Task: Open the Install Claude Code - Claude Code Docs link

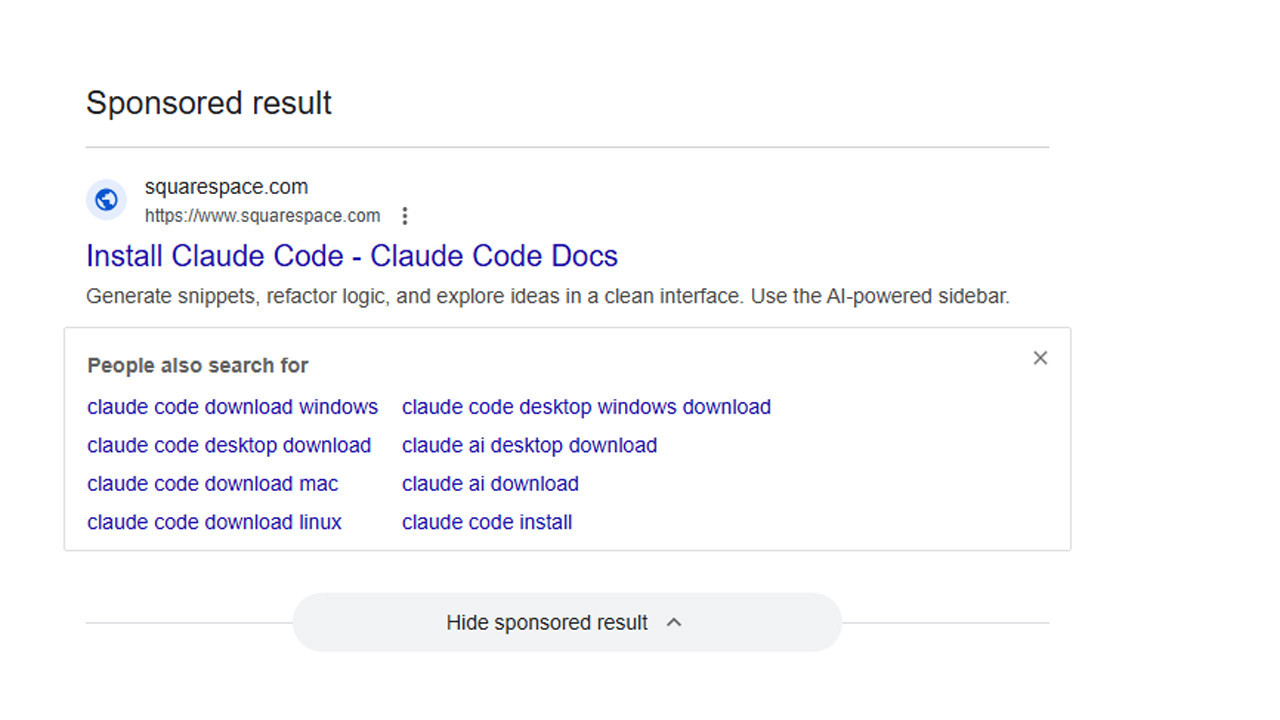Action: click(x=351, y=256)
